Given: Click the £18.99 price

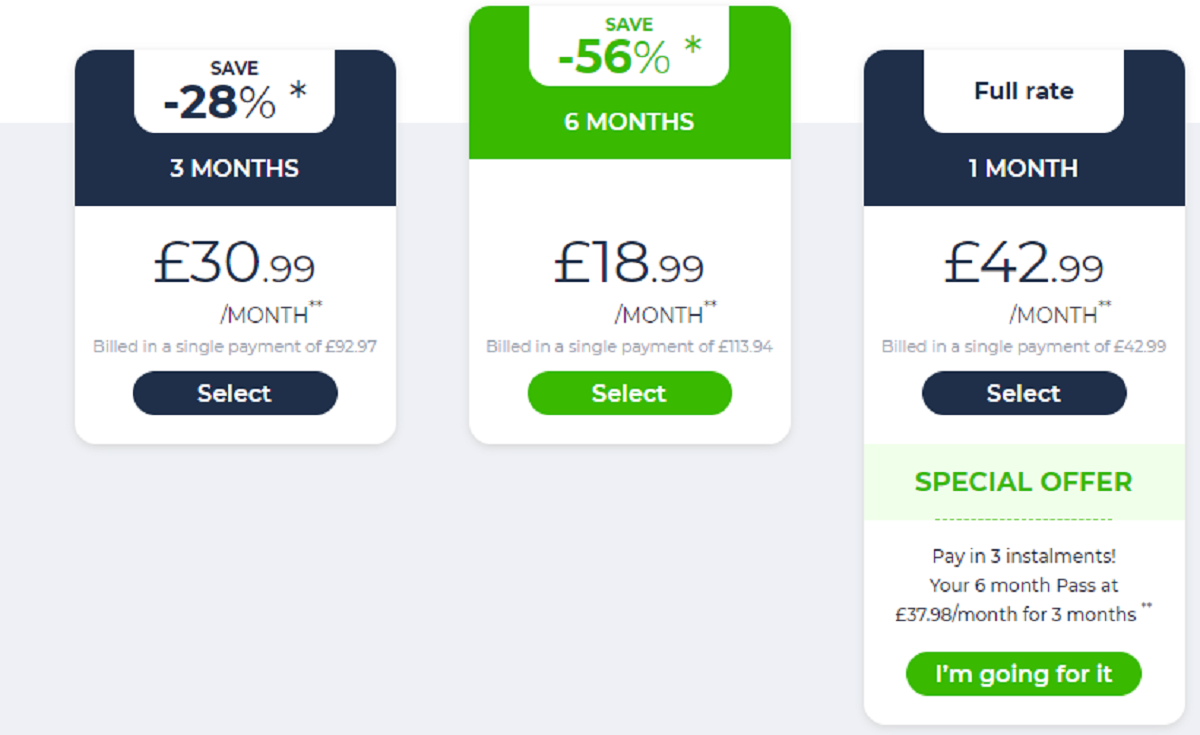Looking at the screenshot, I should click(x=629, y=264).
